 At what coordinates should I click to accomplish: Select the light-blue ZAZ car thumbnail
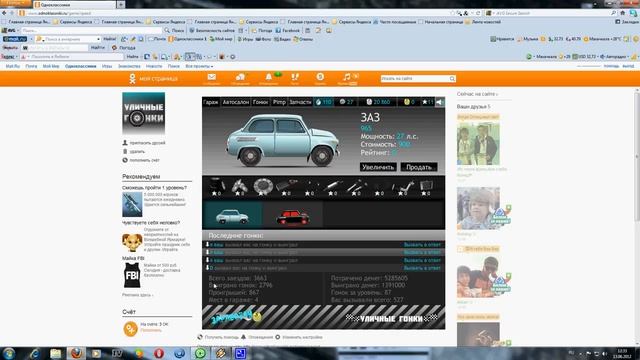pos(232,216)
